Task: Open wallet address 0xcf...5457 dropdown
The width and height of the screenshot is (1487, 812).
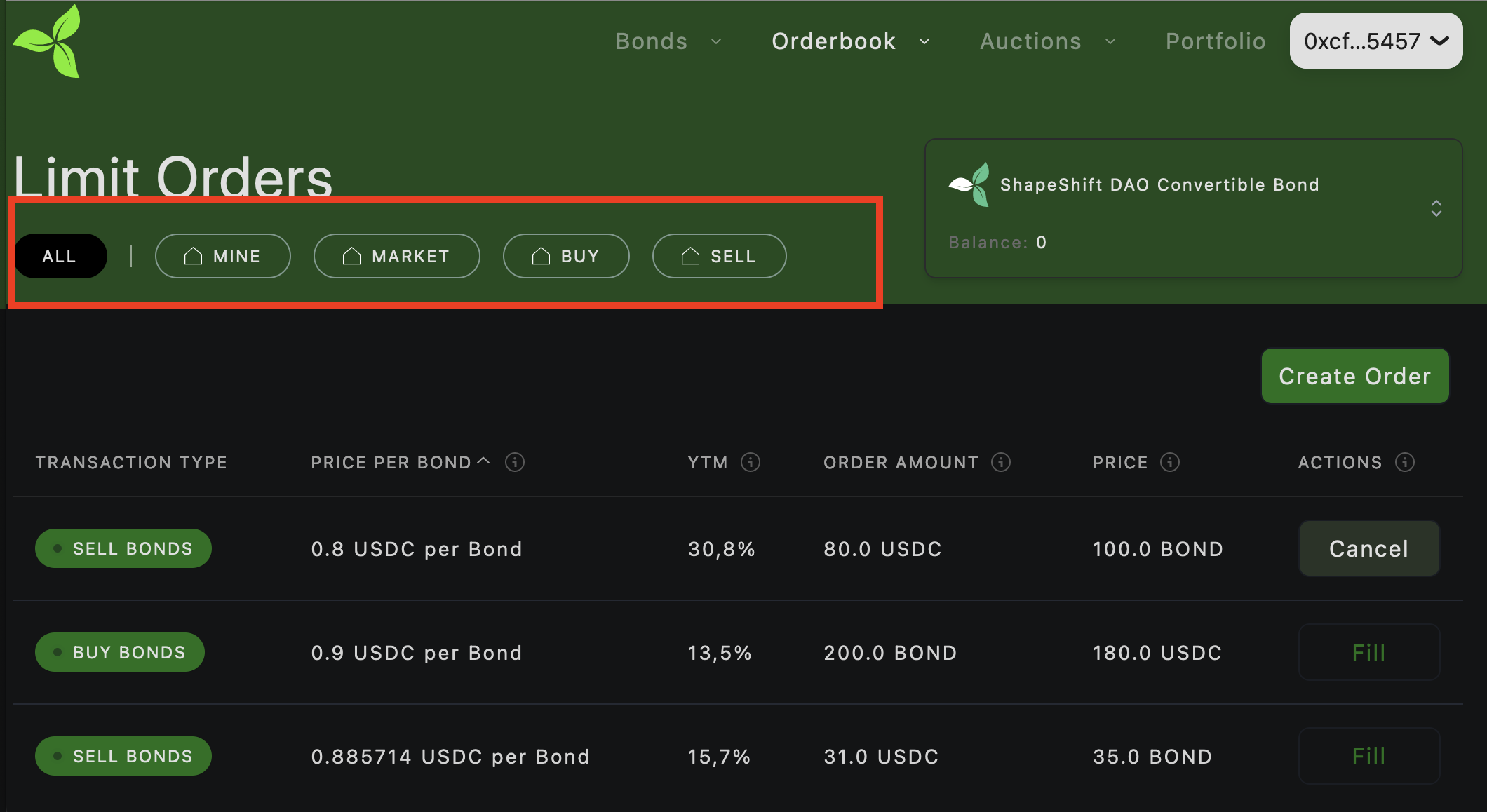Action: (1375, 41)
